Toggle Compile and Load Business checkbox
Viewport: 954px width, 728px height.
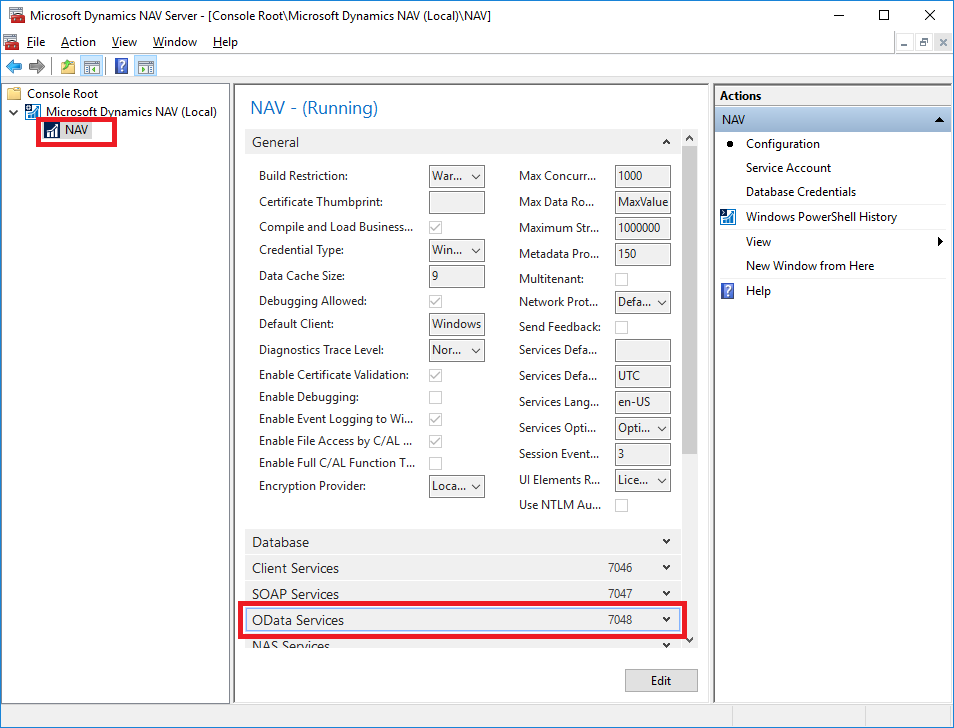[436, 227]
